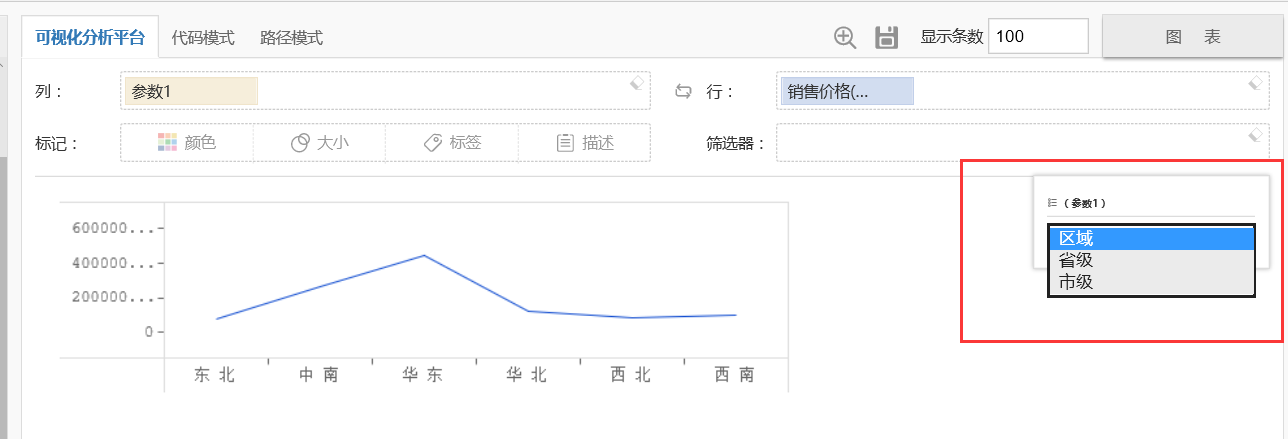The height and width of the screenshot is (439, 1288).
Task: Click the 销售价格 pill in rows
Action: coord(846,91)
